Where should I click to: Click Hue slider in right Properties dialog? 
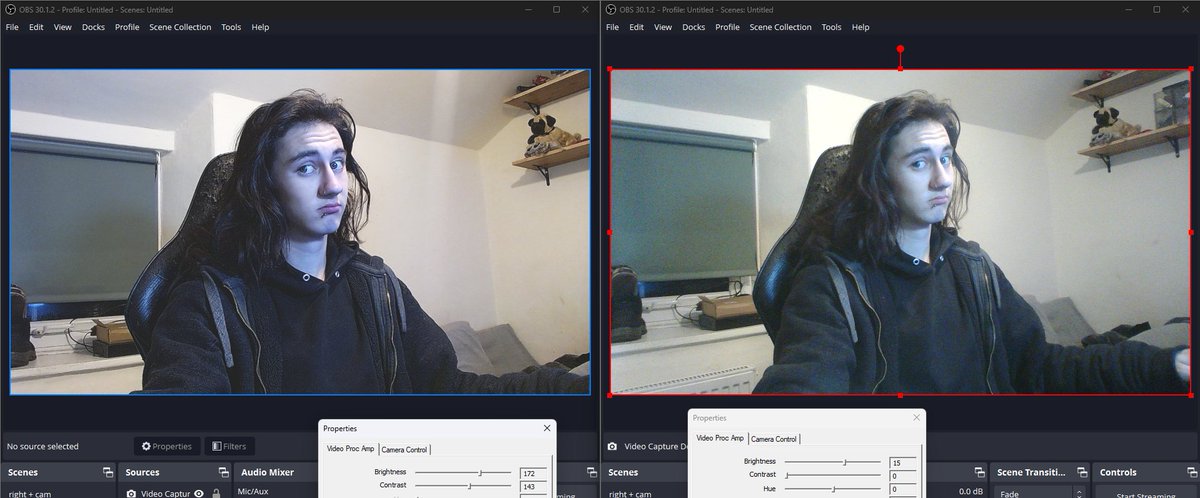(833, 489)
